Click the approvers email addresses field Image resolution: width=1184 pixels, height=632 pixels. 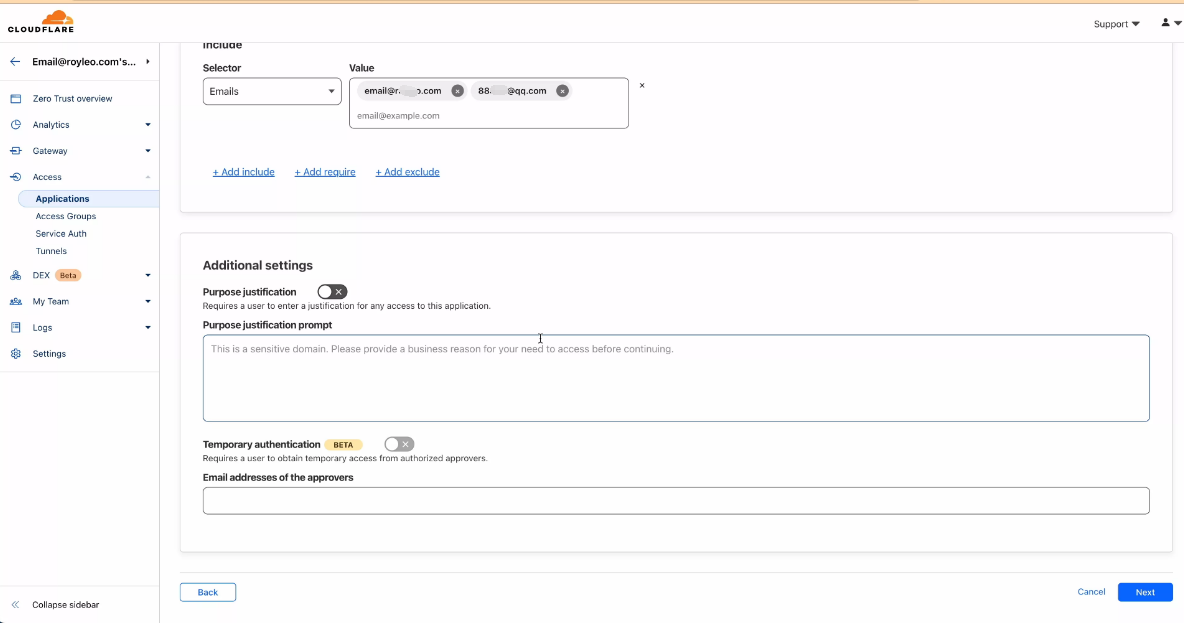(676, 501)
